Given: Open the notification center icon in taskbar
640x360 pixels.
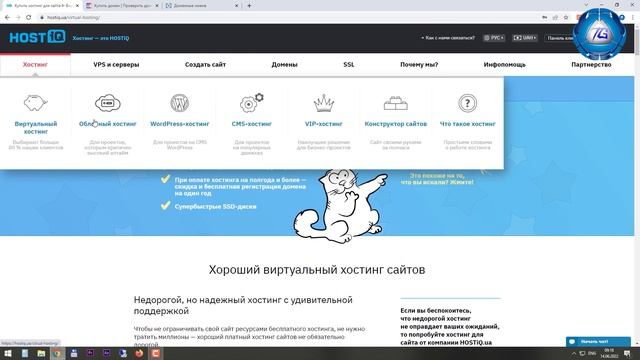Looking at the screenshot, I should [x=627, y=353].
